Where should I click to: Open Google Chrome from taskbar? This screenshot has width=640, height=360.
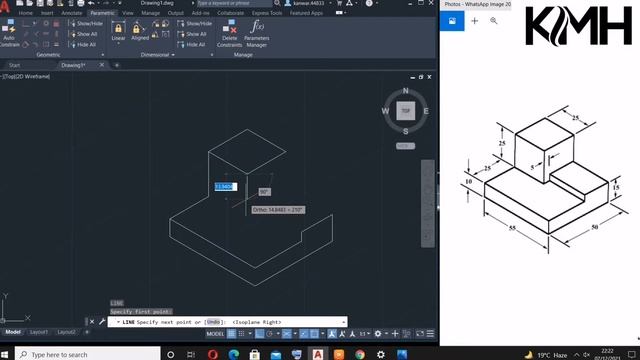pos(360,354)
